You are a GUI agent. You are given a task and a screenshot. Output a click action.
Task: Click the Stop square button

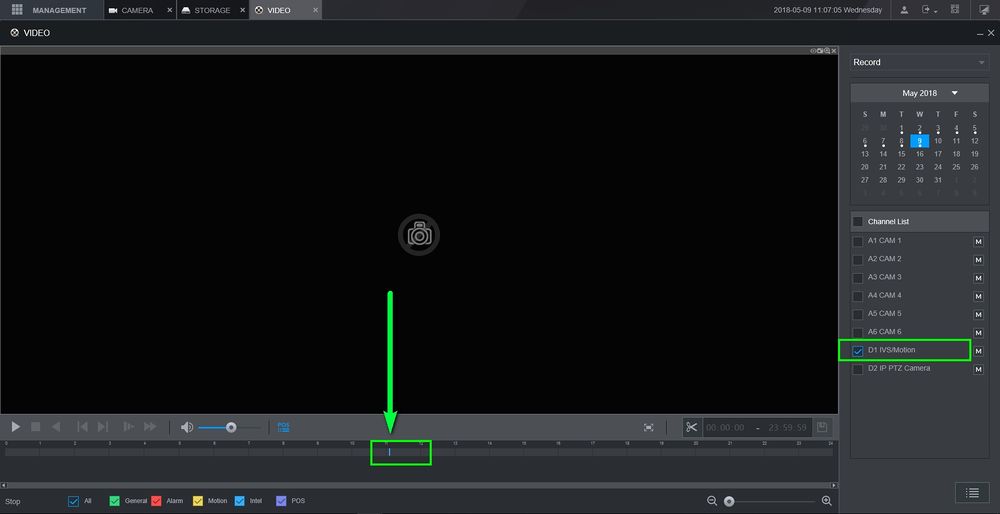pyautogui.click(x=36, y=427)
